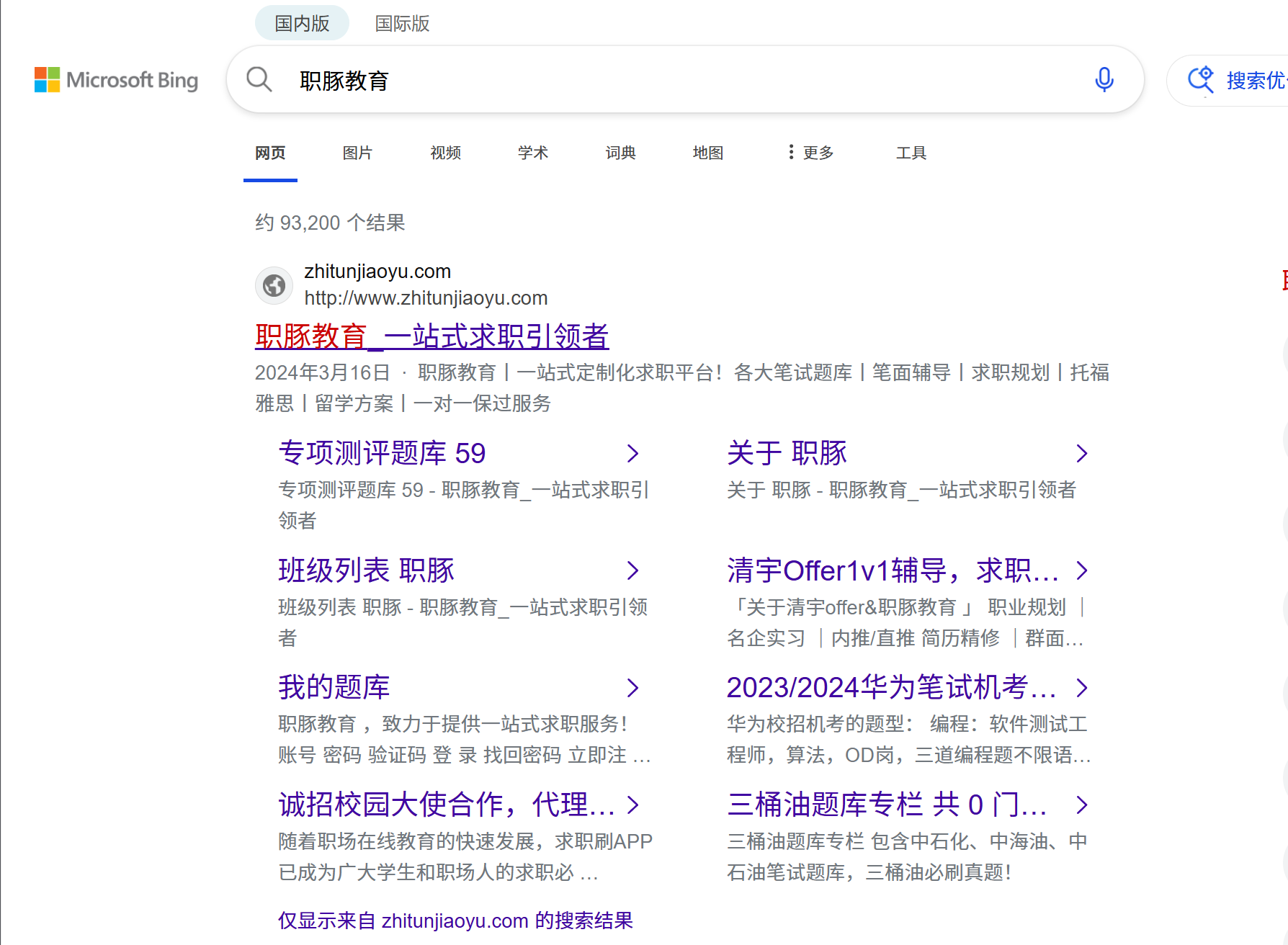Switch to 国际版 search mode
The height and width of the screenshot is (945, 1288).
coord(402,24)
